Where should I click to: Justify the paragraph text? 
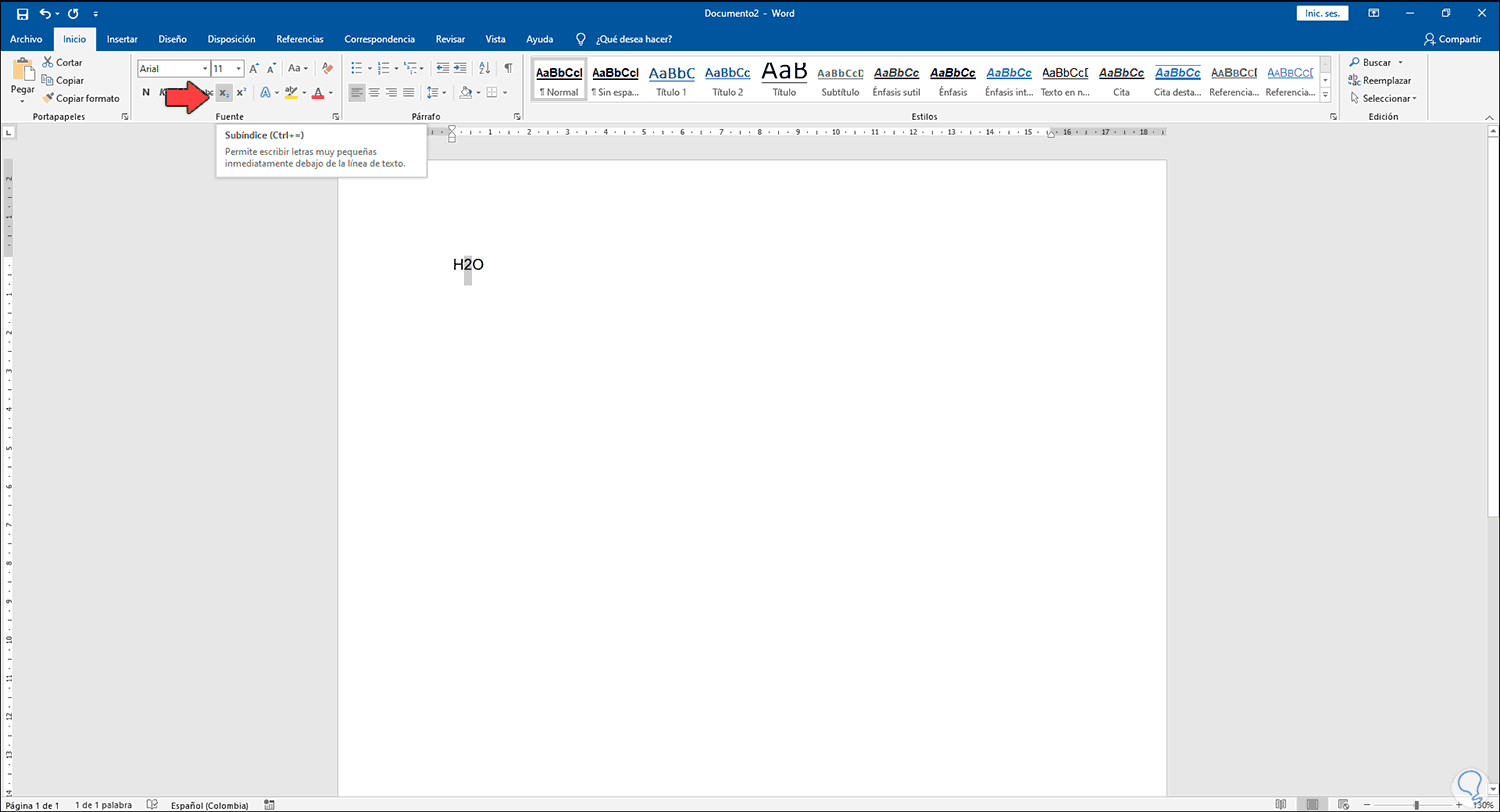(408, 93)
